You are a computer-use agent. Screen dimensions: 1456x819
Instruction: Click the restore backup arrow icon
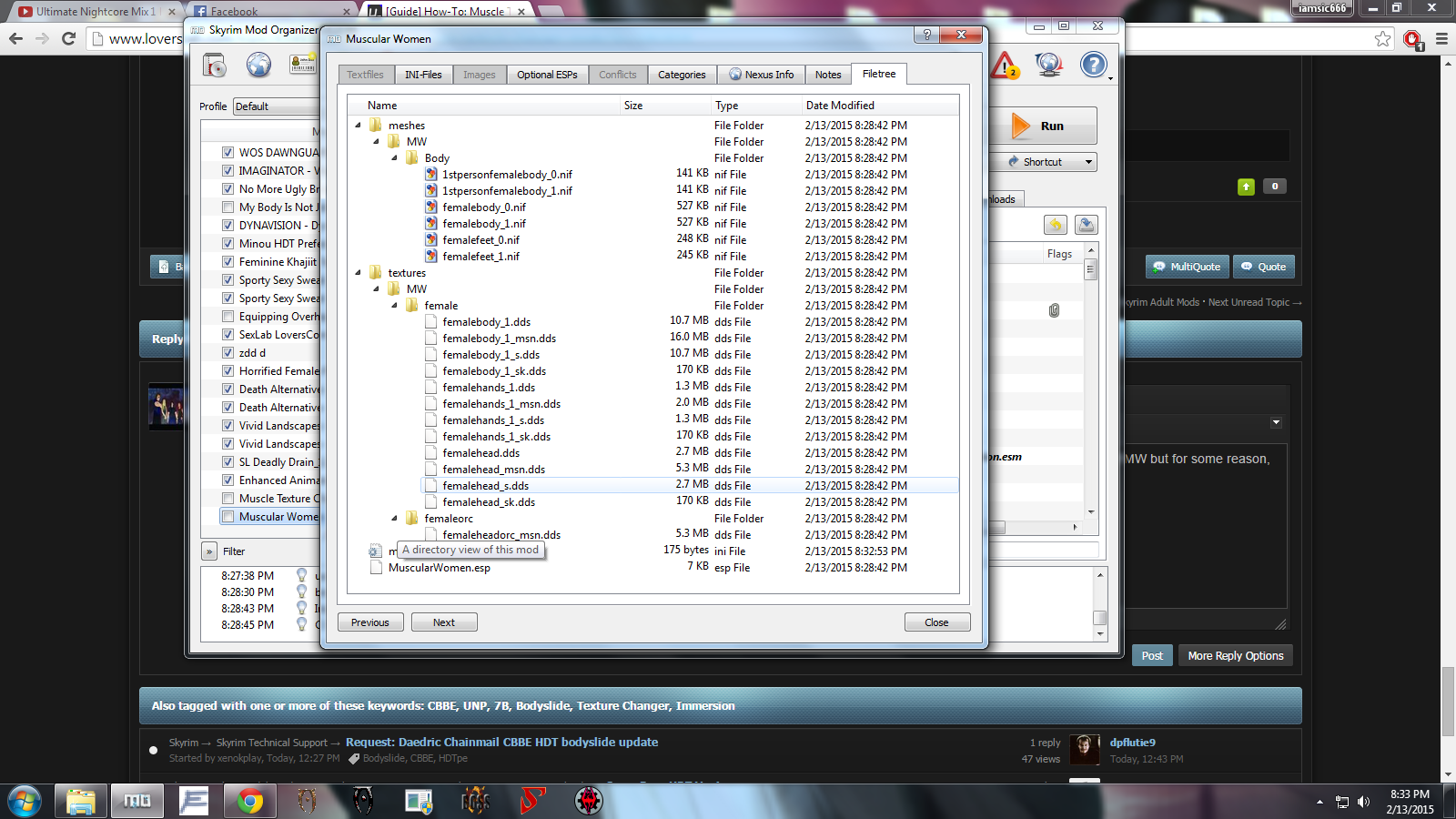(x=1055, y=225)
